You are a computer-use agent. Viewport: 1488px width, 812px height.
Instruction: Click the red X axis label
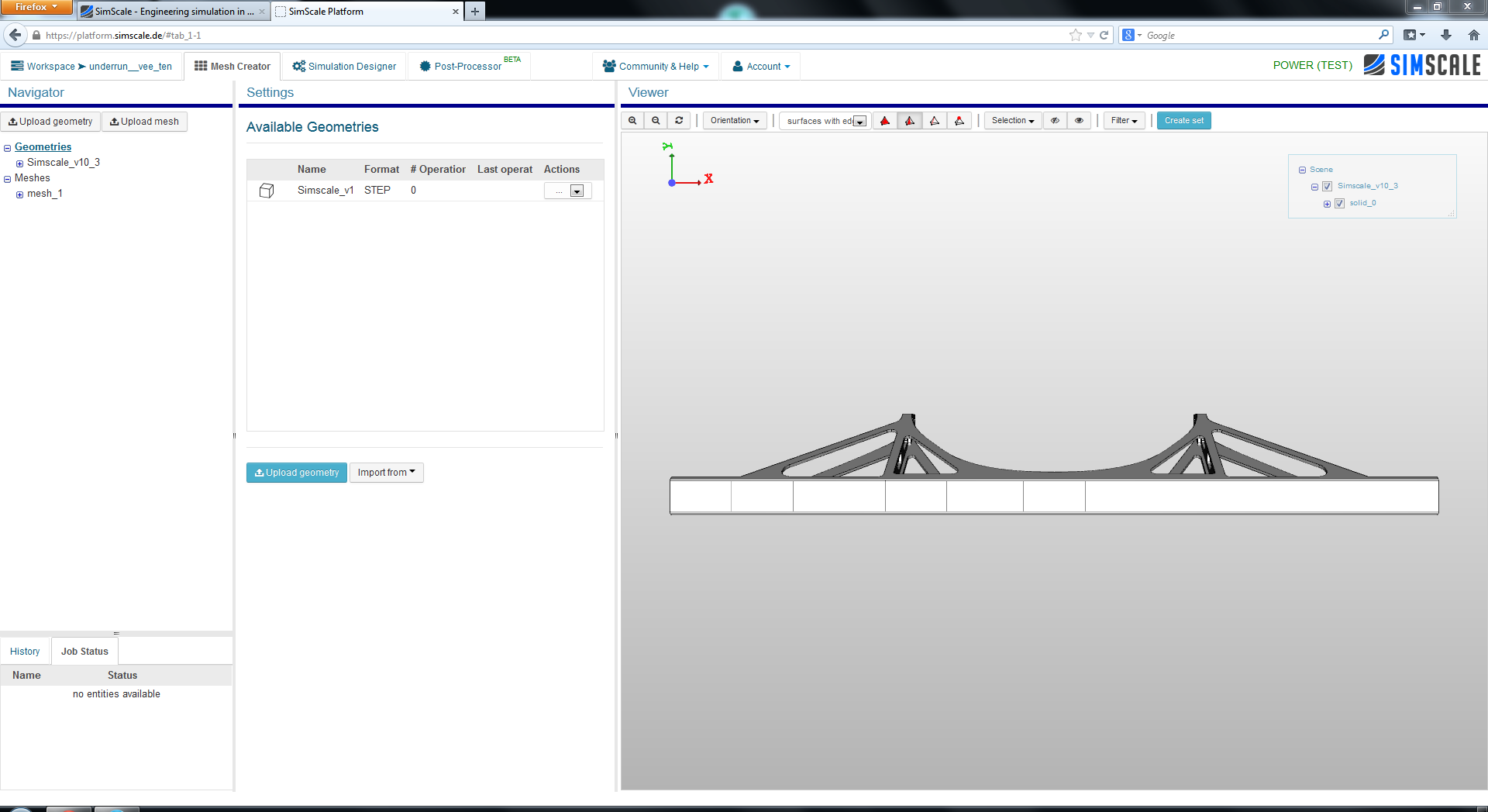coord(708,179)
